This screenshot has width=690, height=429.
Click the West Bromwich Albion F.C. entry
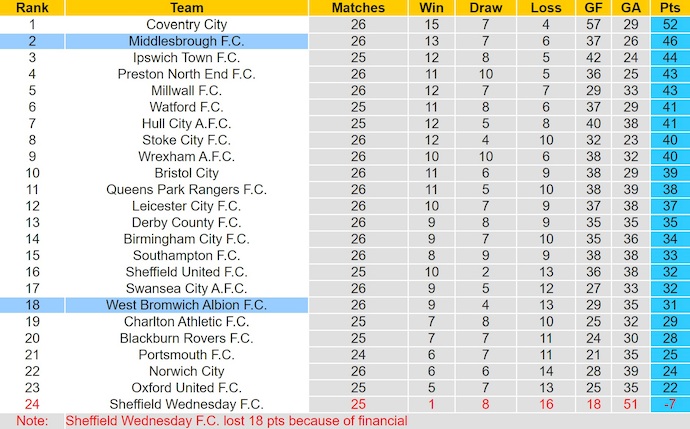click(x=186, y=304)
